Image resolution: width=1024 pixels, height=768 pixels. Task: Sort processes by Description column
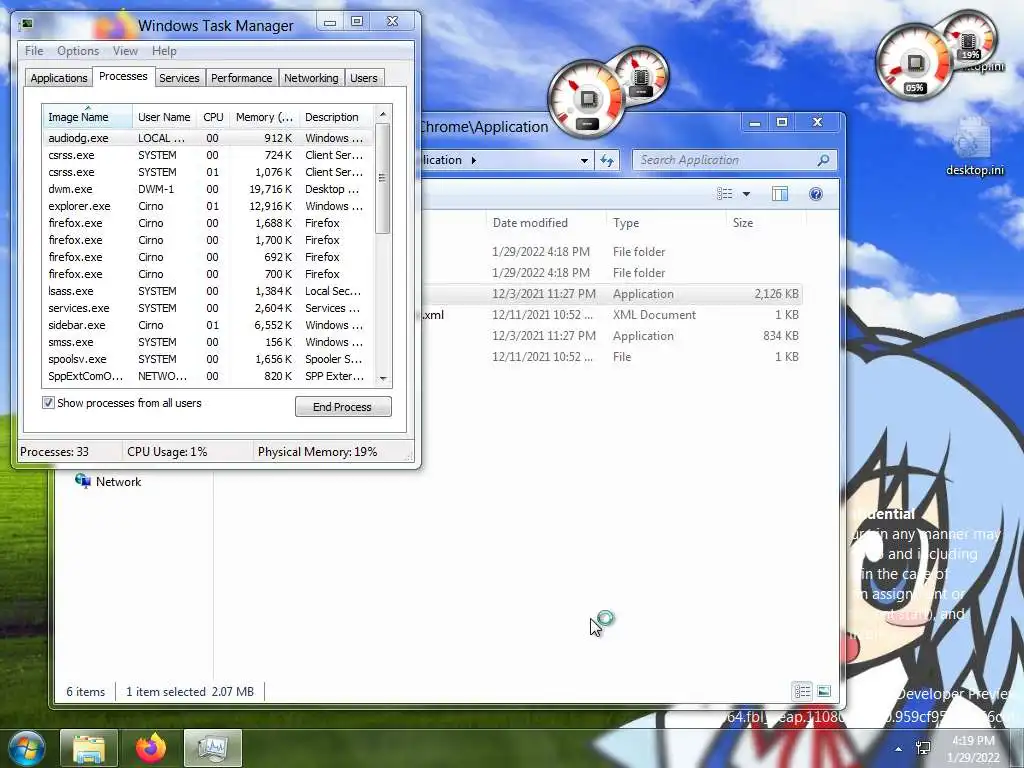coord(336,117)
